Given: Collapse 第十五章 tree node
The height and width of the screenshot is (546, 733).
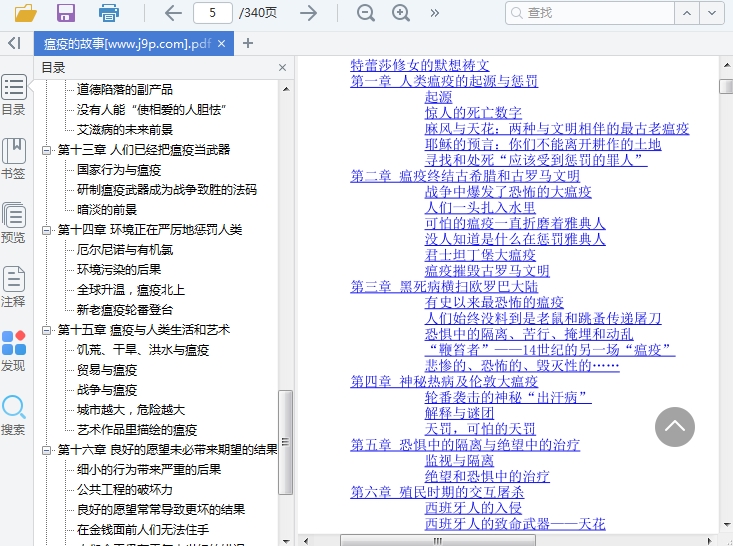Looking at the screenshot, I should pos(46,330).
